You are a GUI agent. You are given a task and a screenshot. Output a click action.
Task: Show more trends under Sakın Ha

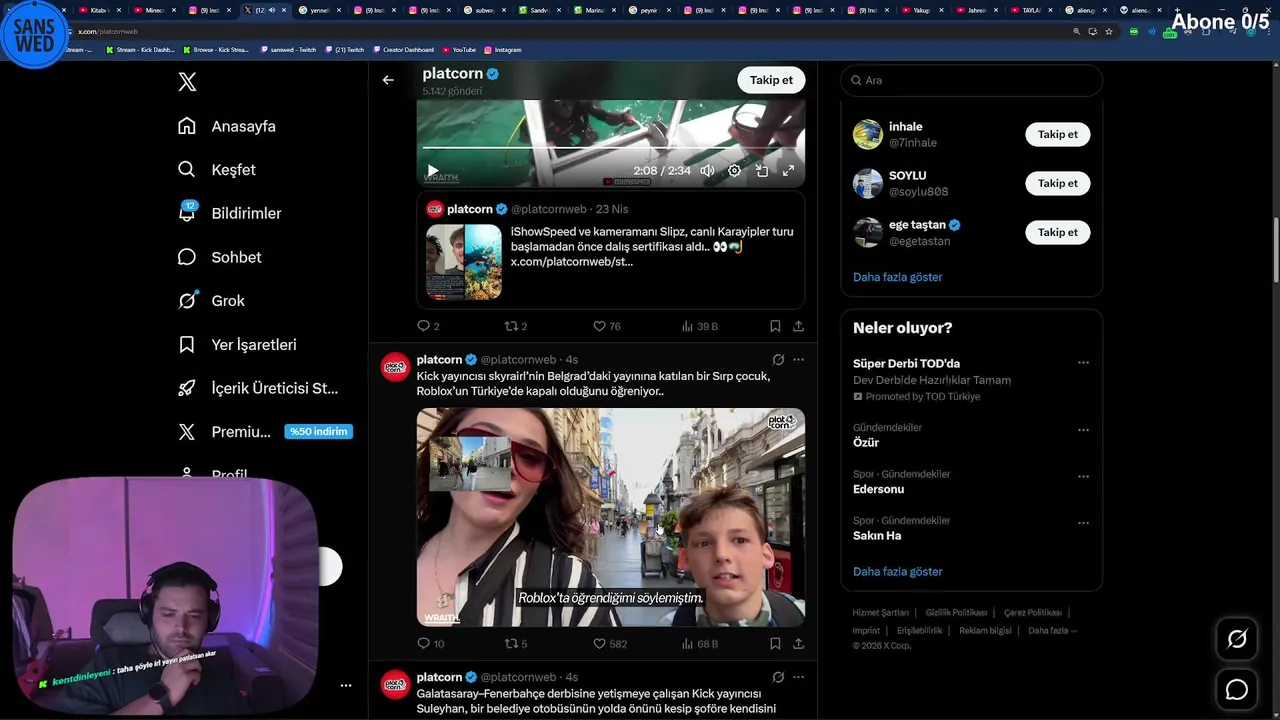tap(897, 572)
